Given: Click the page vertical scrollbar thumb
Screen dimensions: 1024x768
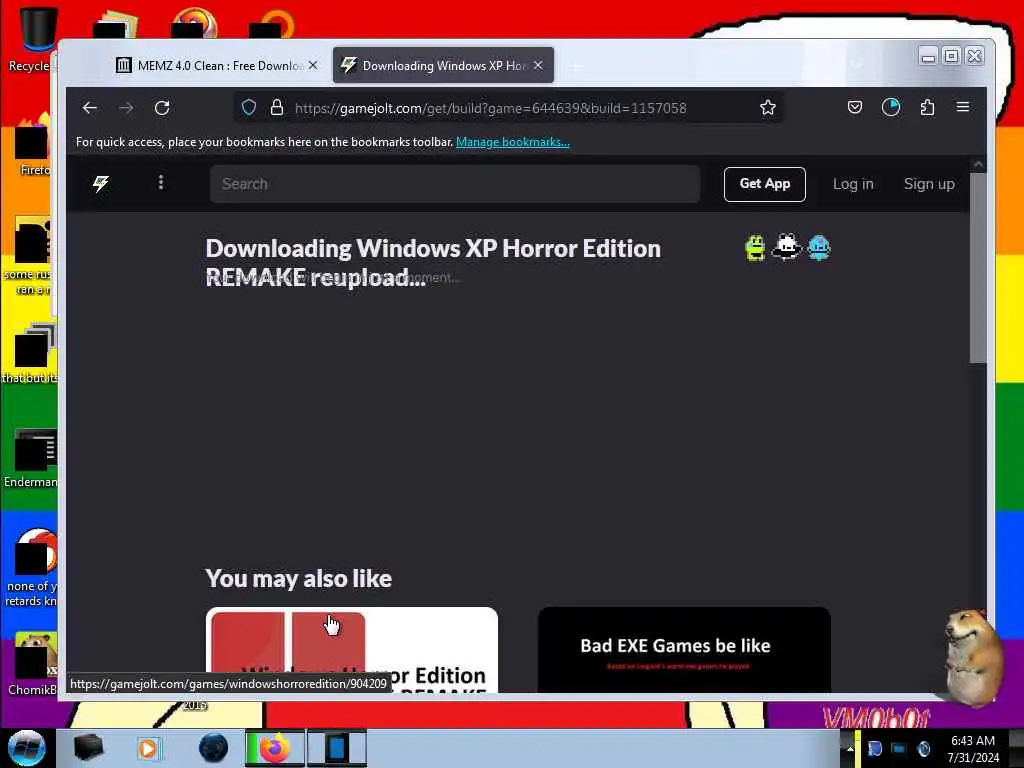Looking at the screenshot, I should (978, 268).
